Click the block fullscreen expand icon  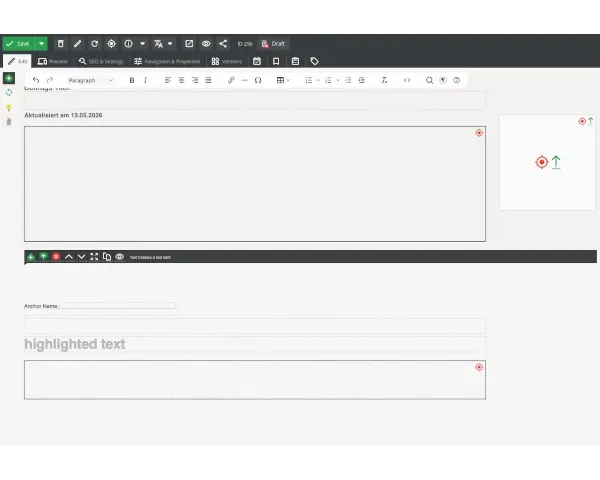[94, 256]
